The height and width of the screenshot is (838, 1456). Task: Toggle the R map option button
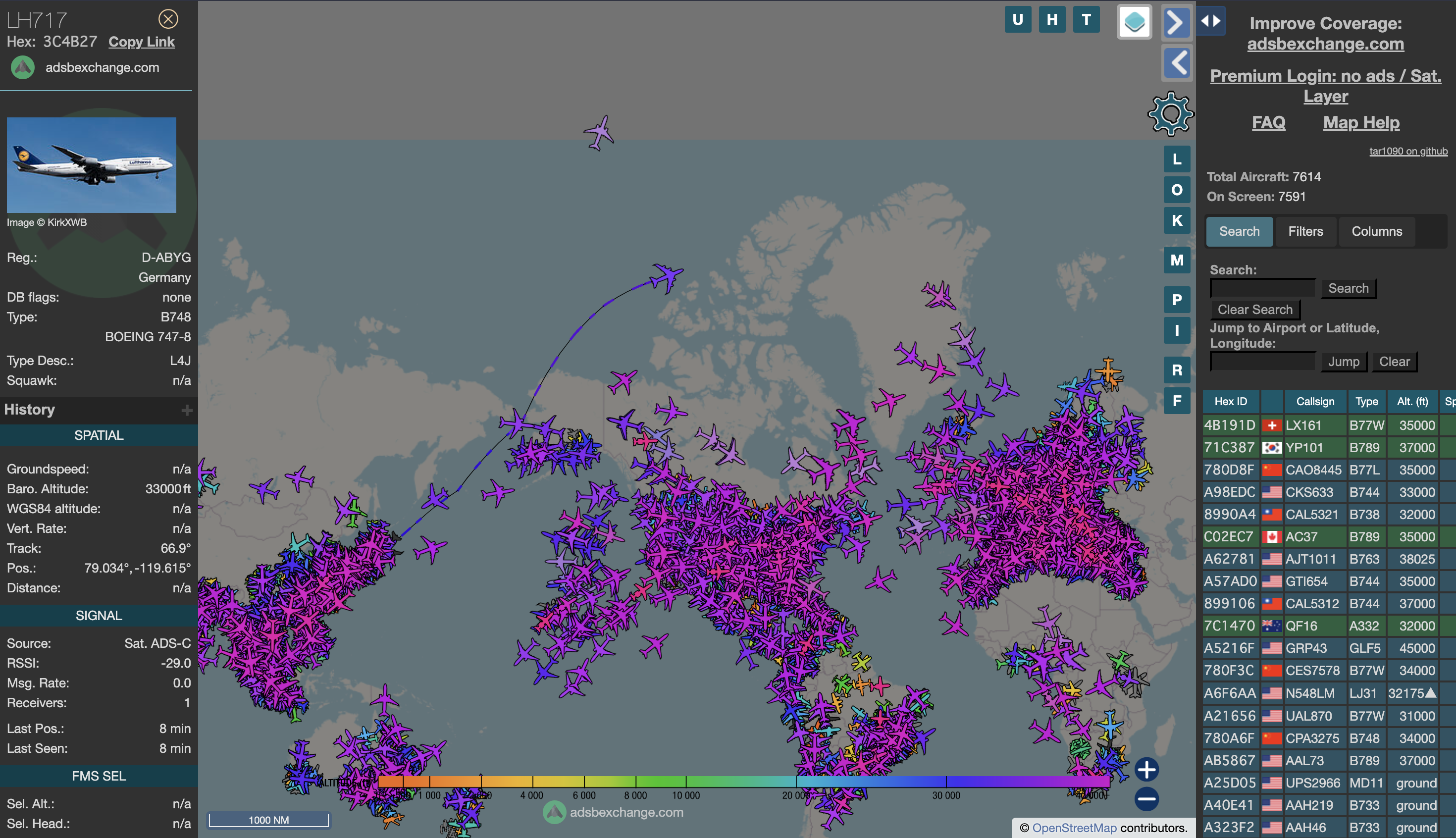click(1177, 370)
